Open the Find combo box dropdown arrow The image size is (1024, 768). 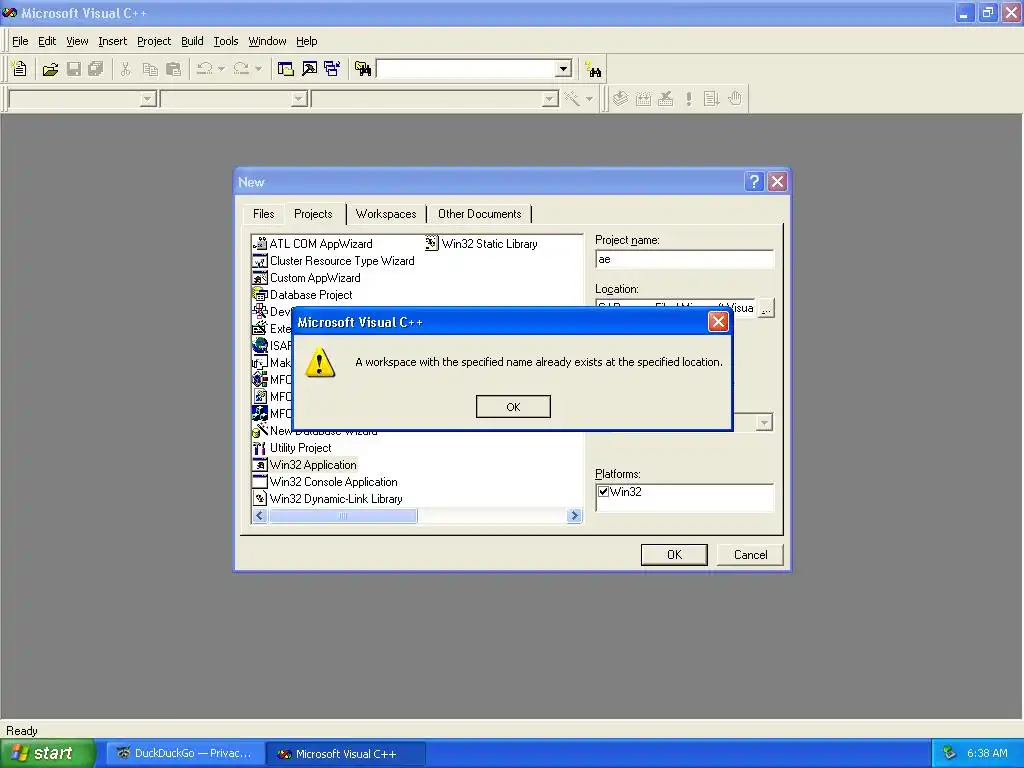(564, 69)
